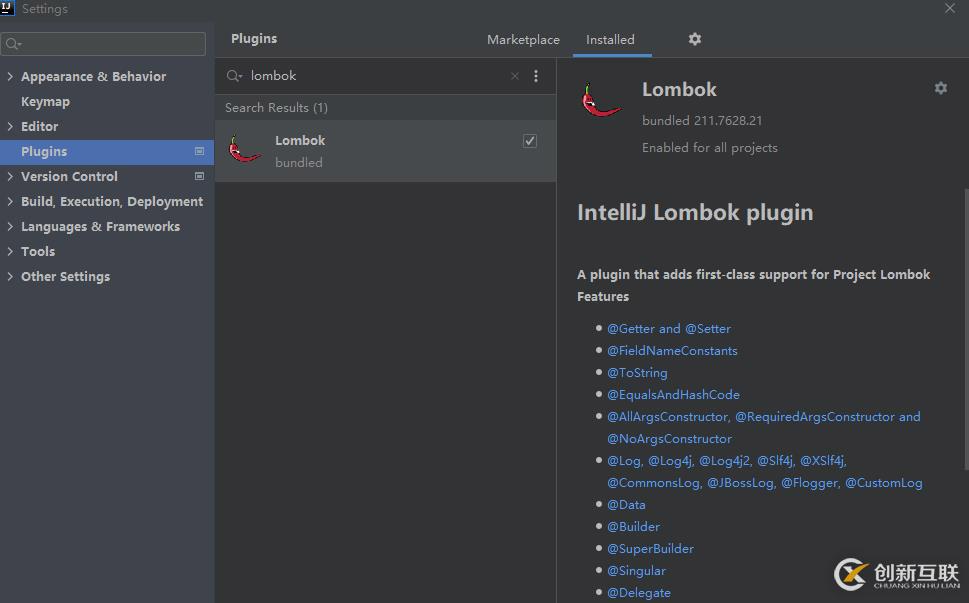This screenshot has width=969, height=603.
Task: Click the plugin description vertical scrollbar
Action: [965, 329]
